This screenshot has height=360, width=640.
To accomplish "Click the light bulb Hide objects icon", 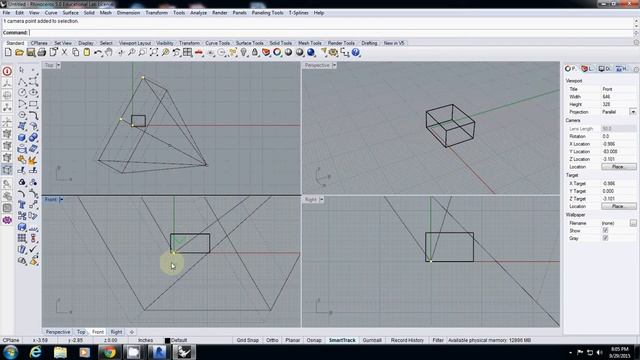I will (x=244, y=52).
